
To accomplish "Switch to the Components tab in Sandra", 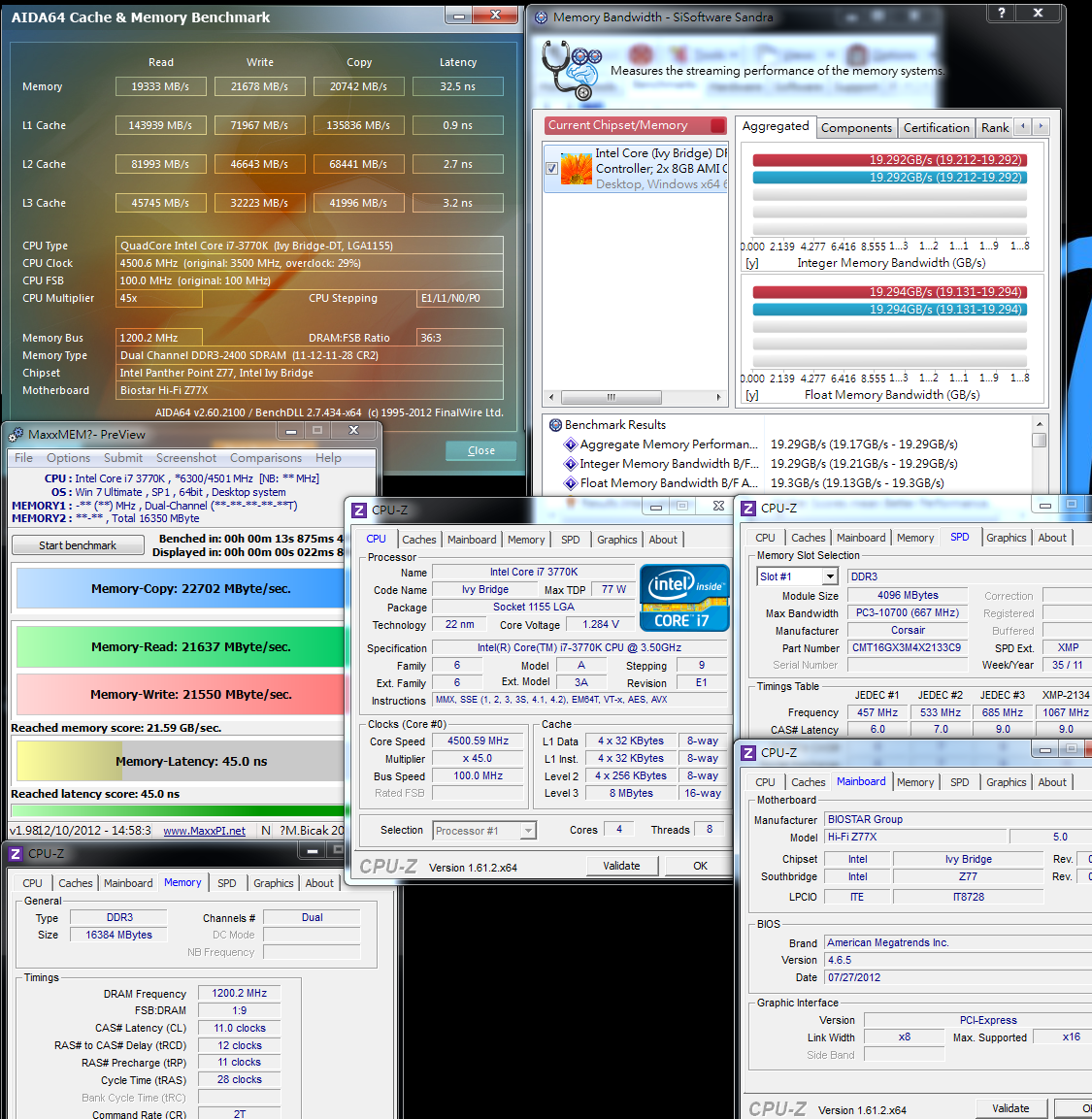I will pos(856,128).
